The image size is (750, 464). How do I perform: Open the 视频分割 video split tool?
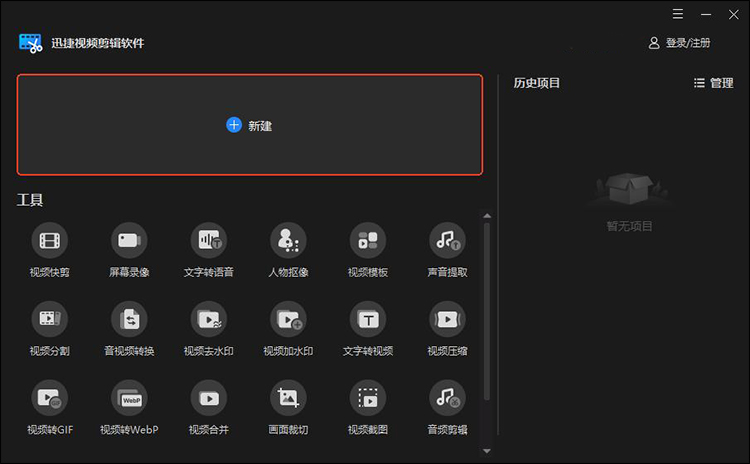(x=50, y=329)
